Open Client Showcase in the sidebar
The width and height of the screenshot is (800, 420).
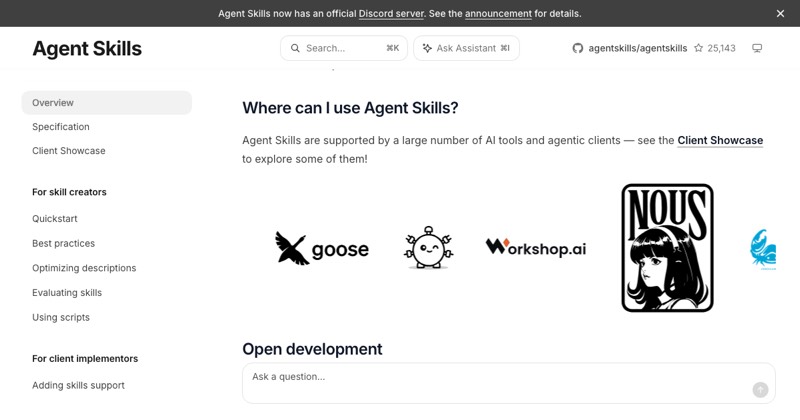pos(69,151)
